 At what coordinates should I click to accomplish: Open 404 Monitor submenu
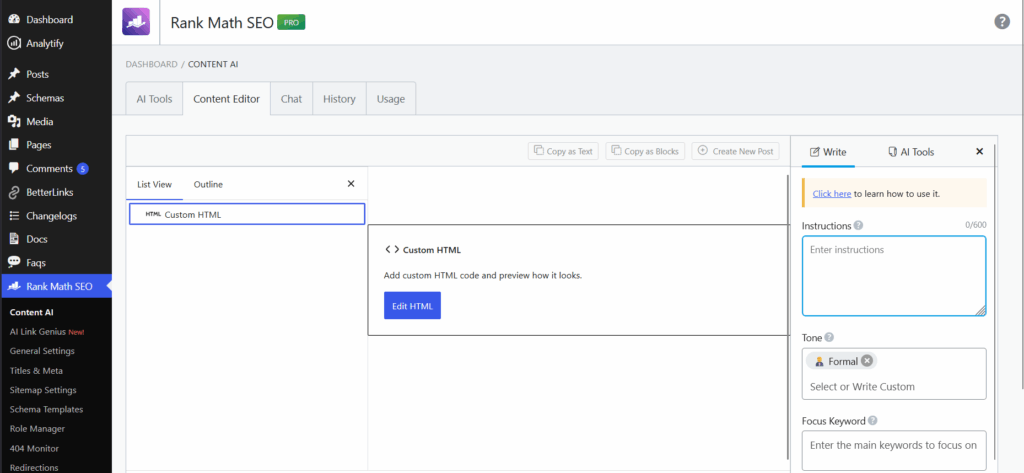tap(34, 449)
